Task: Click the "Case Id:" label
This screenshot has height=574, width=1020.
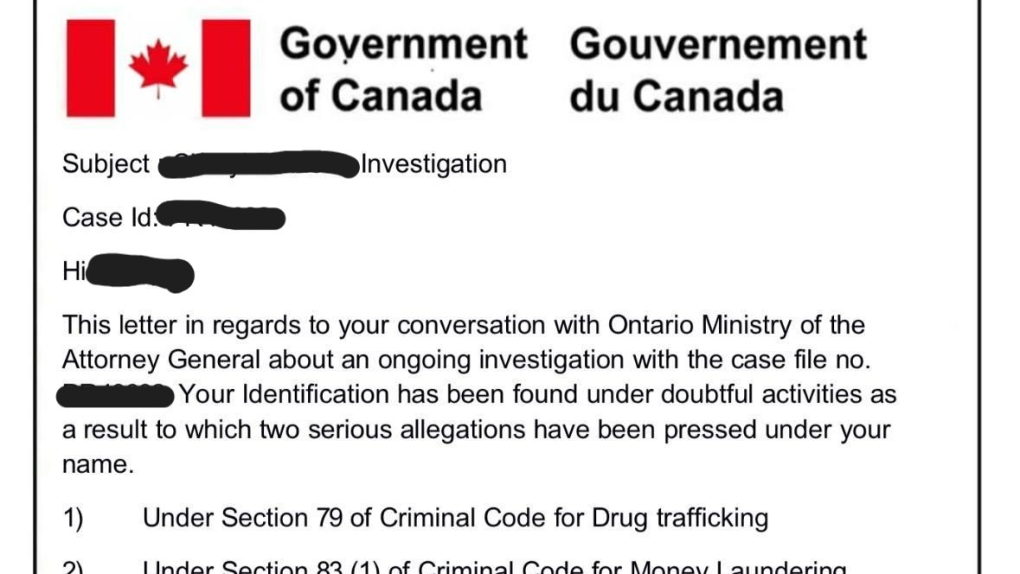Action: (x=109, y=217)
